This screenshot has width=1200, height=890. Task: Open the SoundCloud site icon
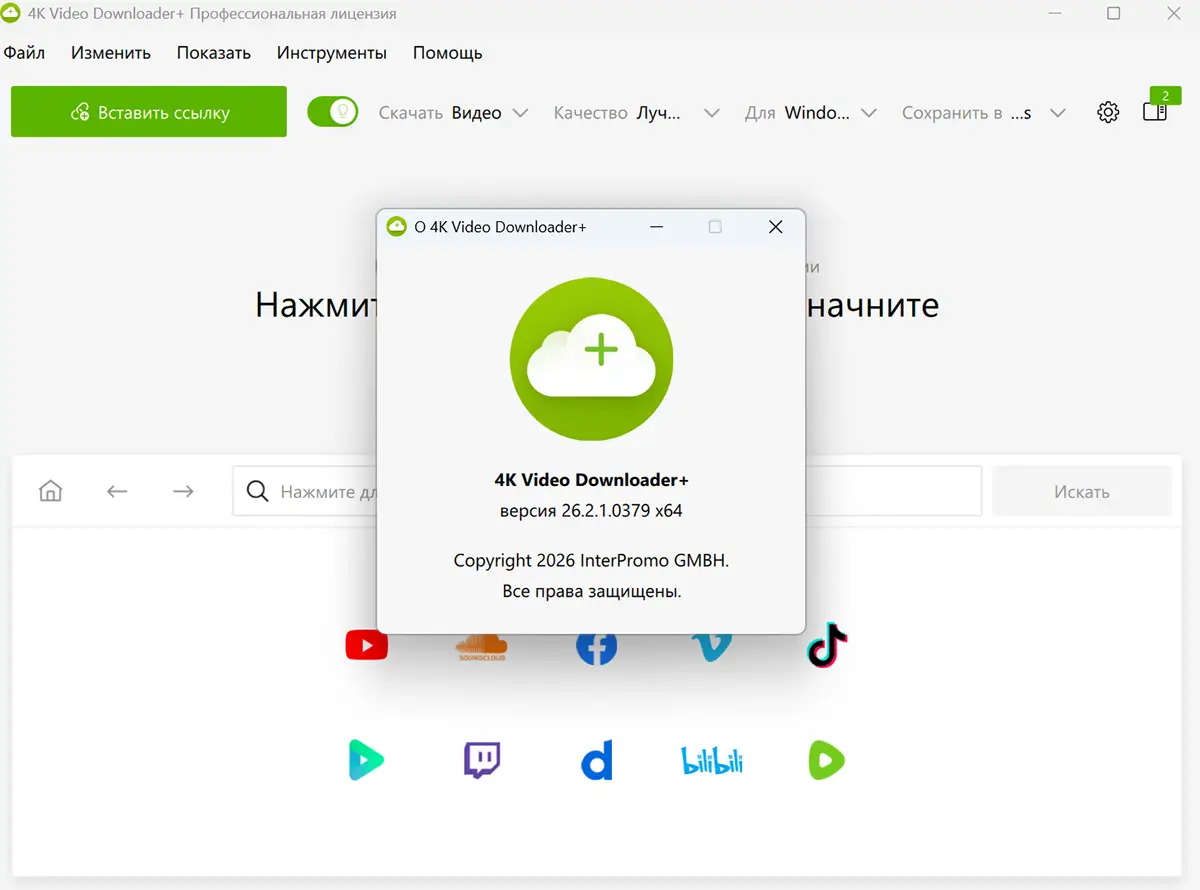(x=481, y=648)
